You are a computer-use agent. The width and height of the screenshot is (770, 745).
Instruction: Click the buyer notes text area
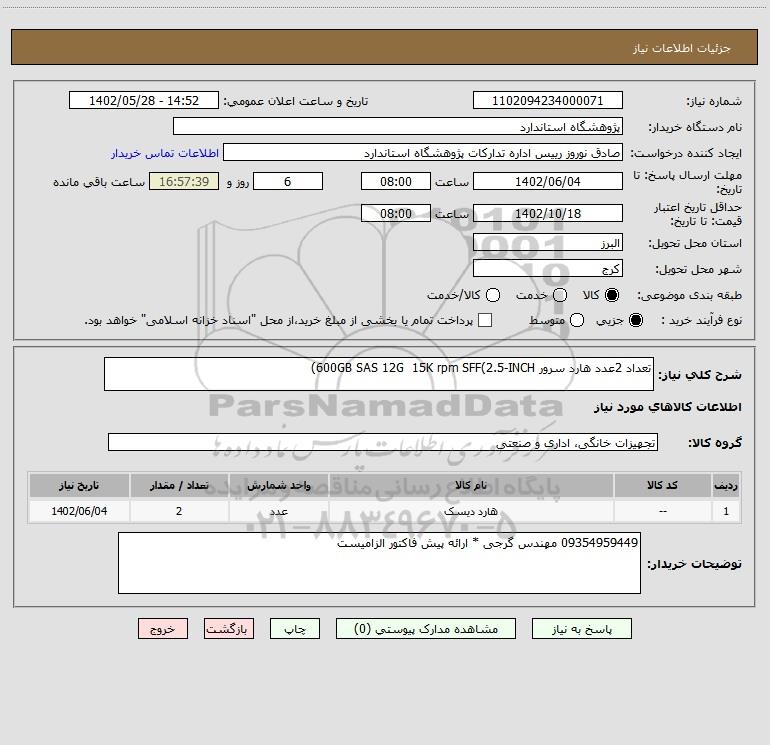point(379,563)
